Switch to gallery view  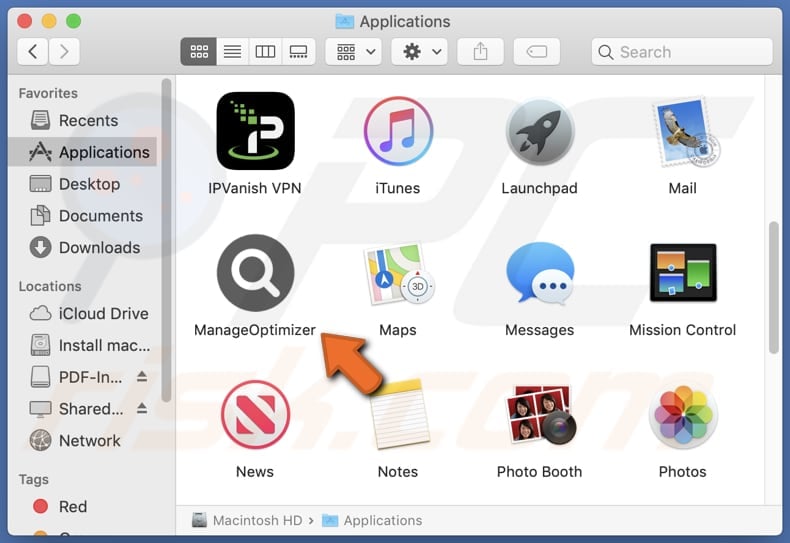(x=298, y=51)
